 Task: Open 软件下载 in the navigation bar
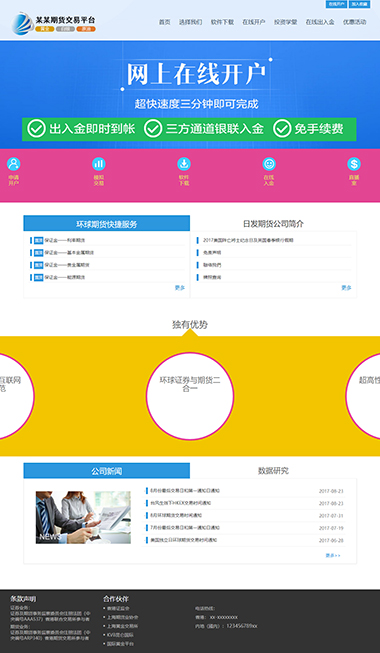click(222, 22)
